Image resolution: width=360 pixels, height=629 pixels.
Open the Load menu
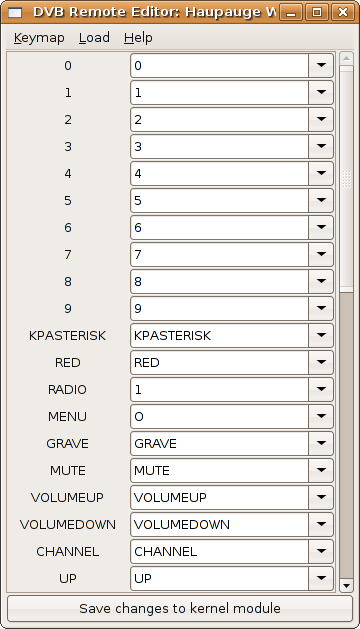[x=94, y=38]
